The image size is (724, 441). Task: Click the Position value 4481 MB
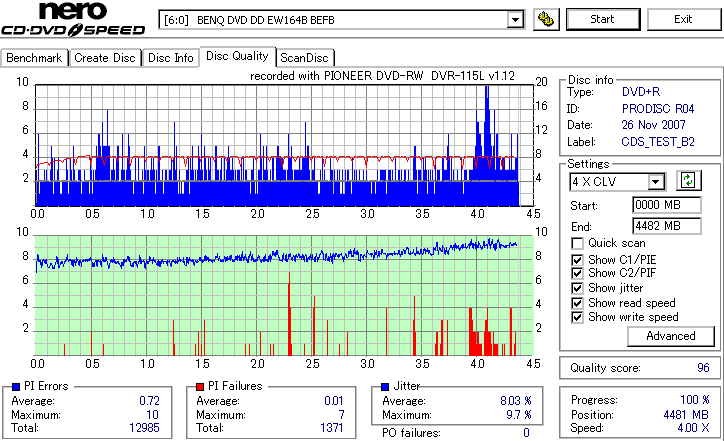point(686,415)
